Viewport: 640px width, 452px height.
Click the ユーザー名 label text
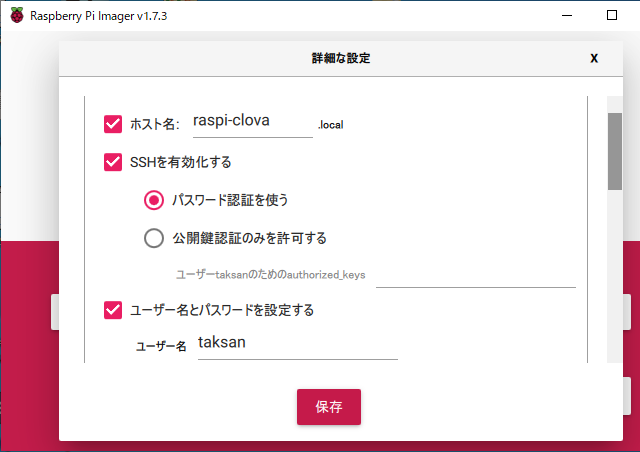pos(161,347)
